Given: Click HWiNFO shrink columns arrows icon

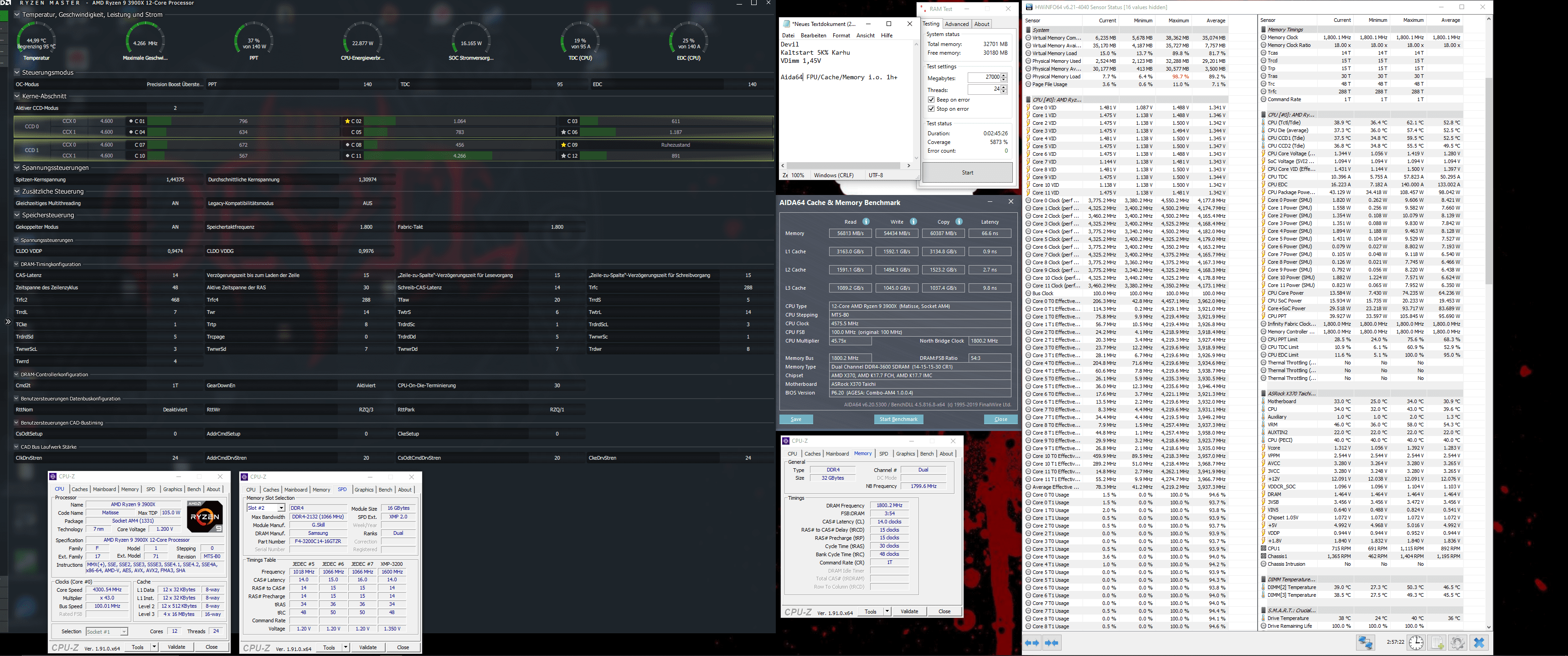Looking at the screenshot, I should point(1052,643).
